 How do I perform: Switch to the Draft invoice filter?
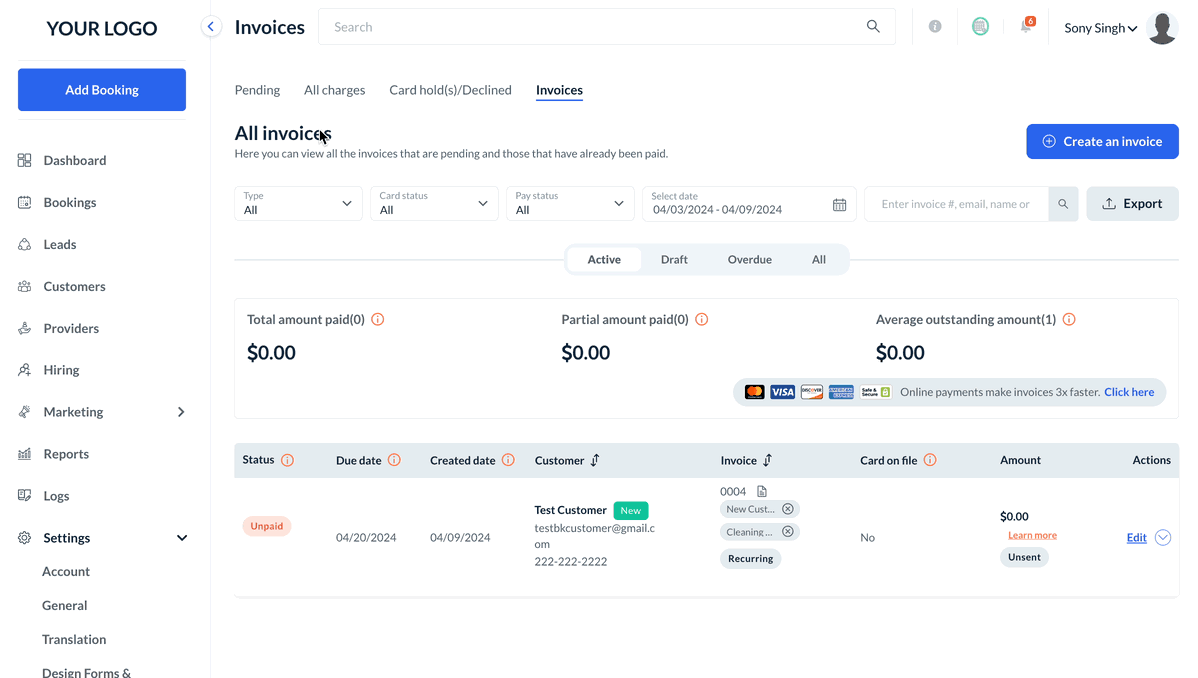tap(674, 260)
